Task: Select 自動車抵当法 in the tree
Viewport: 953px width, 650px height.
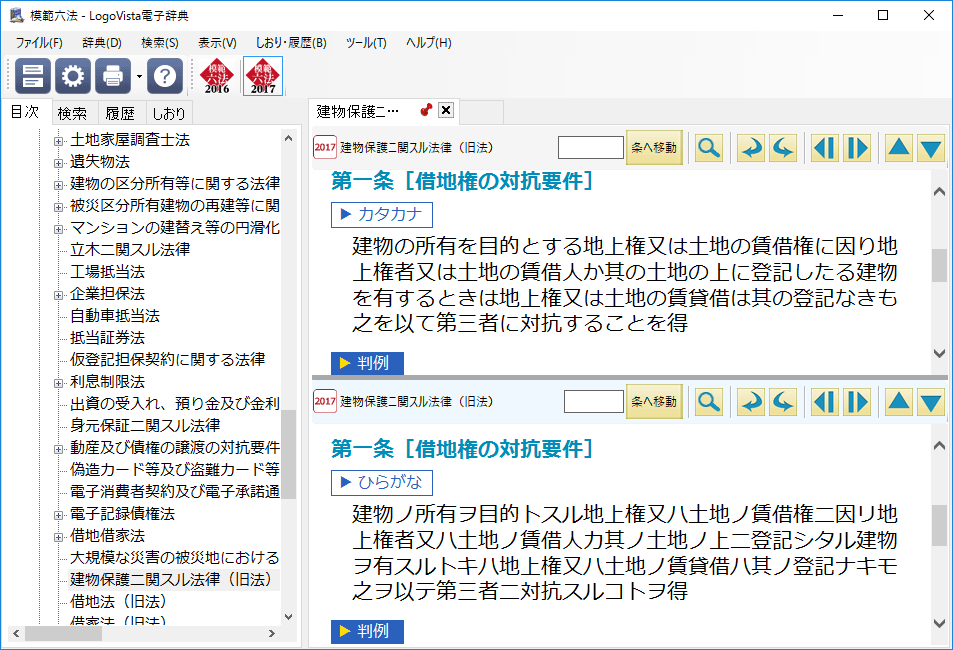Action: [x=114, y=316]
